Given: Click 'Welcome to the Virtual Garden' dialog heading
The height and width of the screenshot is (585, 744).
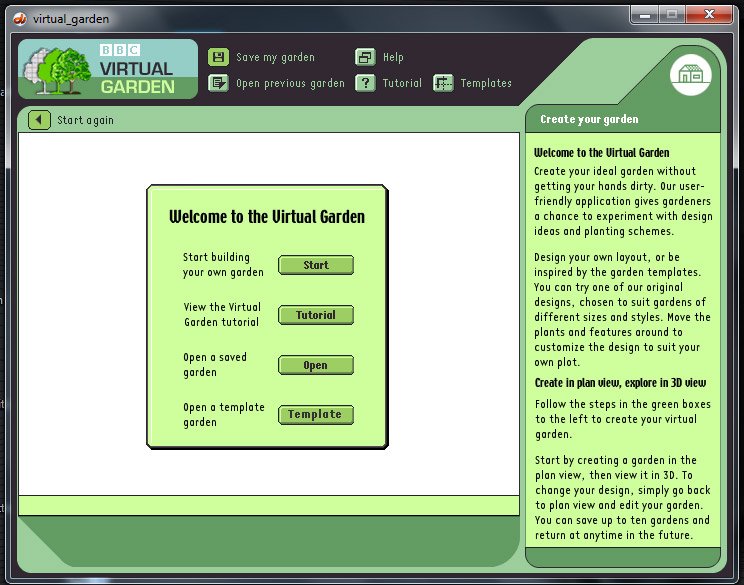Looking at the screenshot, I should point(267,217).
